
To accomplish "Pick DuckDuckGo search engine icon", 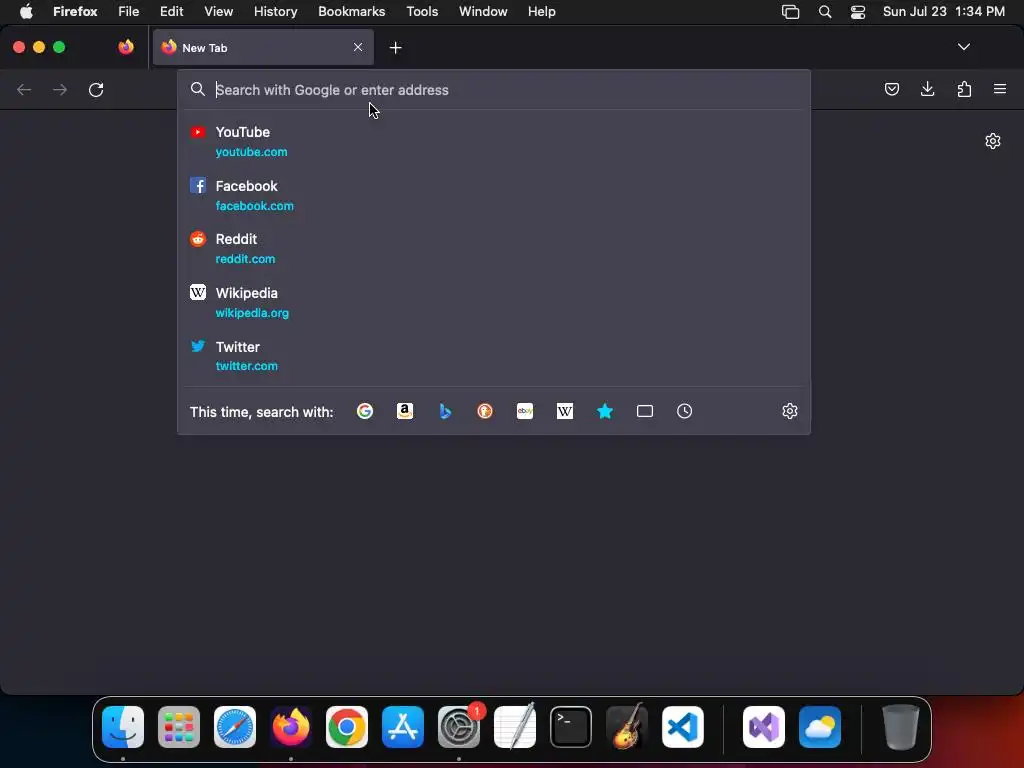I will tap(485, 411).
